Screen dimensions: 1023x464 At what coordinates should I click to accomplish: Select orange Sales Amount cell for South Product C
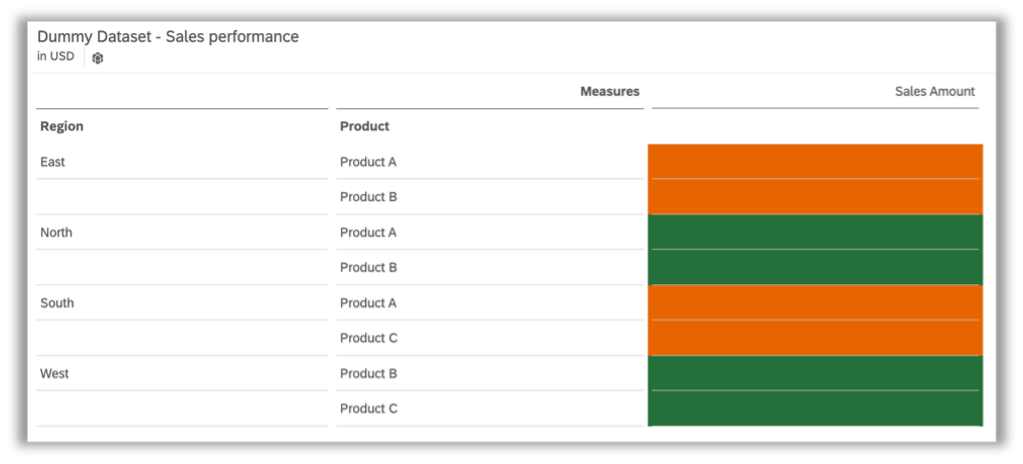[816, 337]
